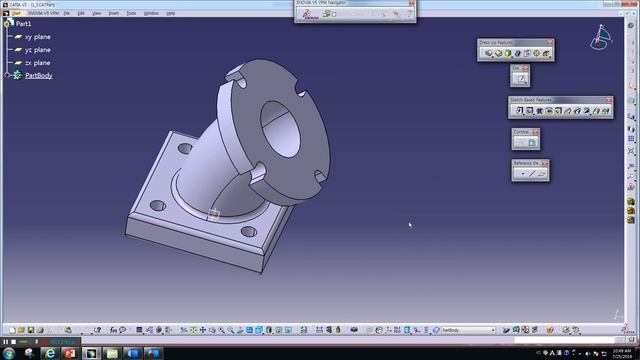Select the Slot tool
Viewport: 640px width, 360px height.
click(577, 111)
